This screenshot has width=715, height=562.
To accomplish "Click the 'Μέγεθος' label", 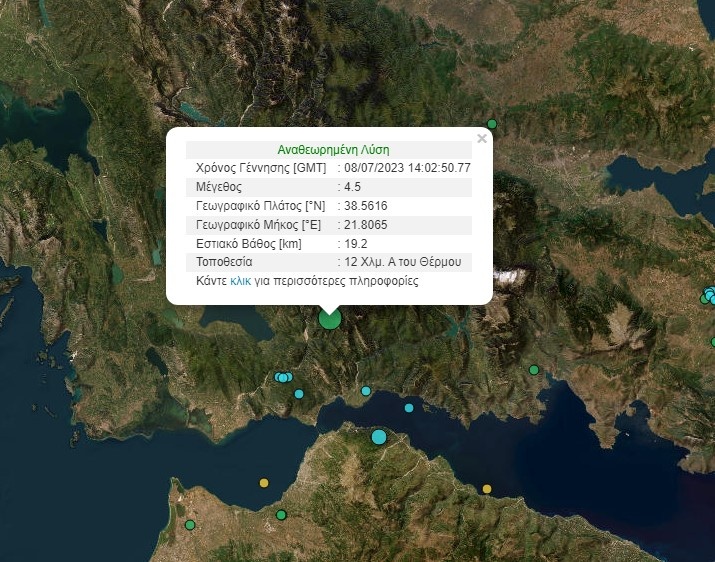I will (x=219, y=187).
